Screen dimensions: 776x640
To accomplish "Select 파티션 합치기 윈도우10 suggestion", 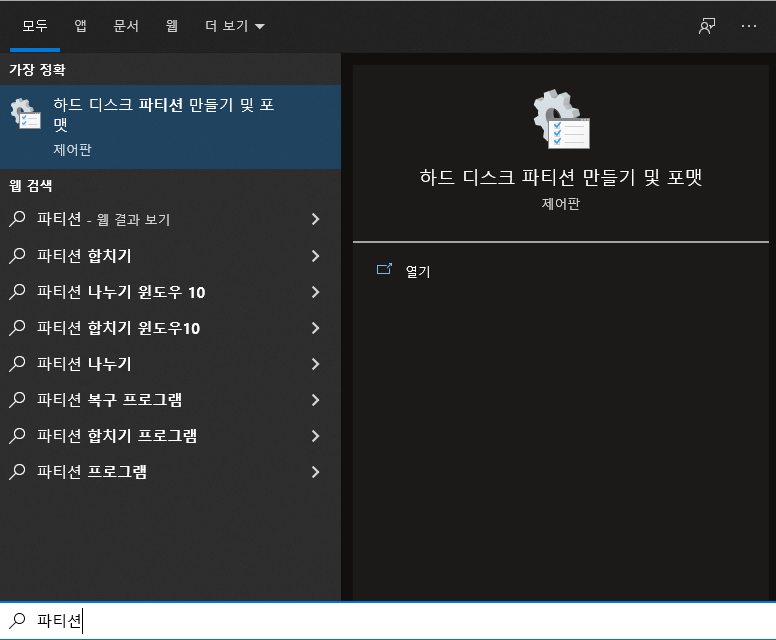I will tap(170, 328).
